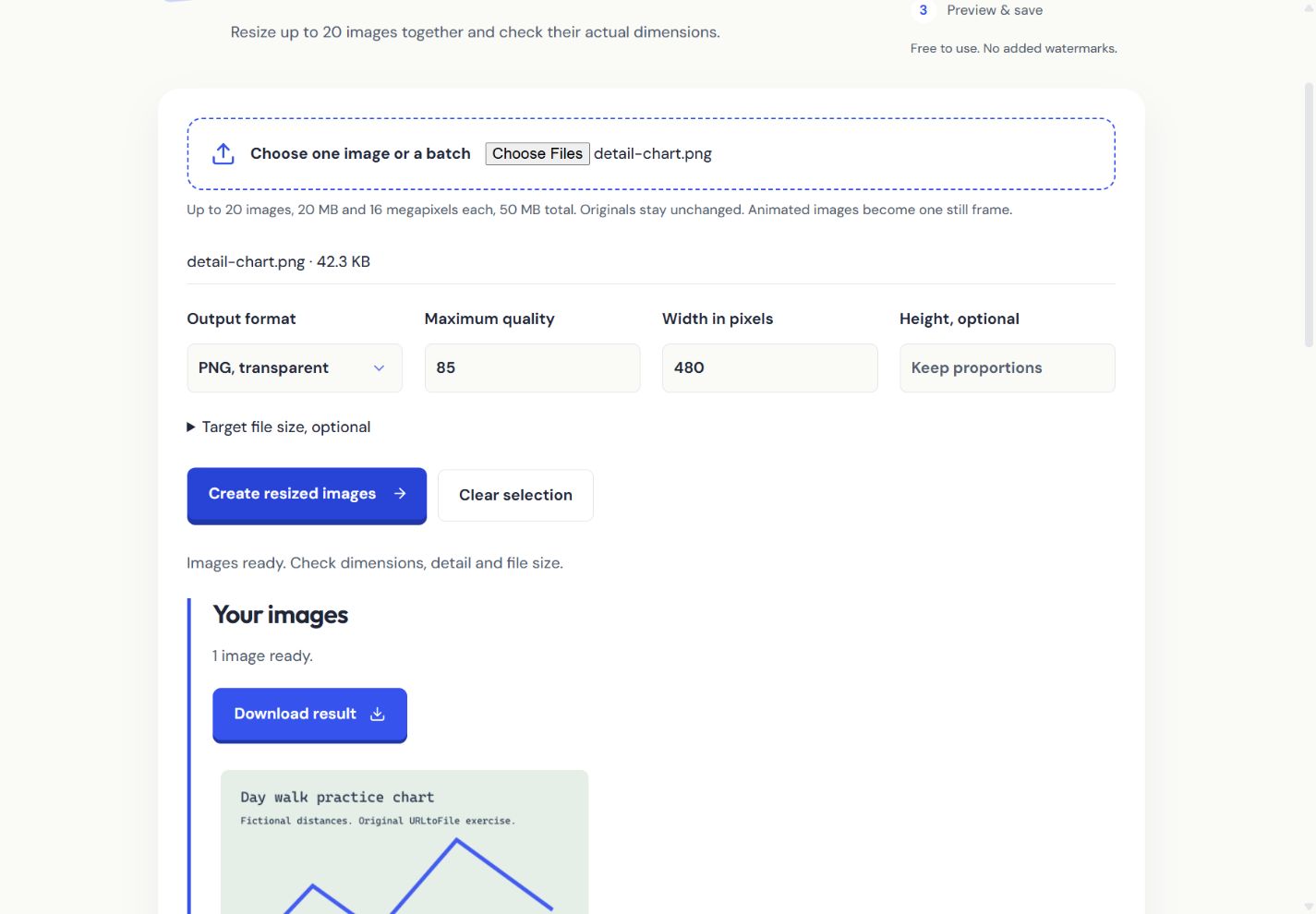Open the Output format dropdown

pos(295,367)
